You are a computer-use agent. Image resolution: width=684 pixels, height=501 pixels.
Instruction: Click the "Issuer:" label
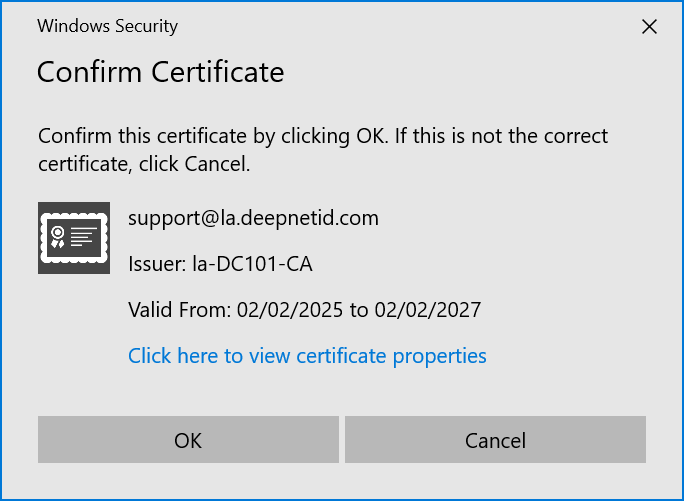(157, 264)
